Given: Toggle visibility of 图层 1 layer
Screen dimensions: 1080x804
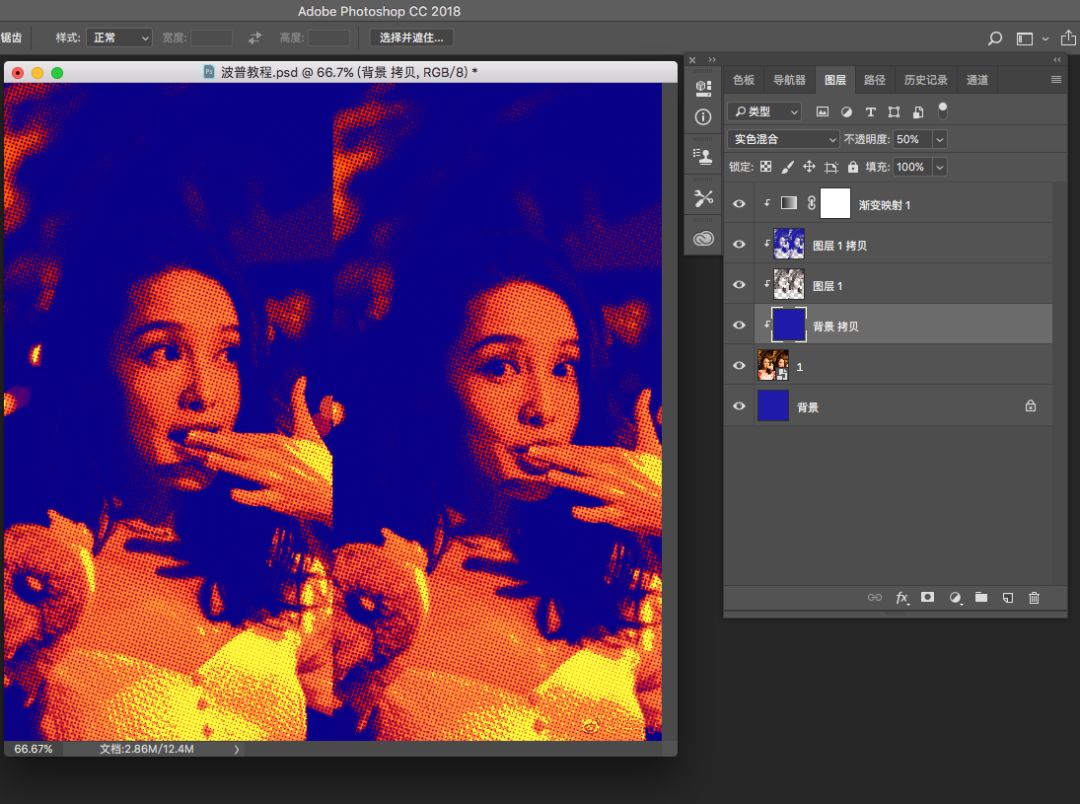Looking at the screenshot, I should tap(739, 285).
